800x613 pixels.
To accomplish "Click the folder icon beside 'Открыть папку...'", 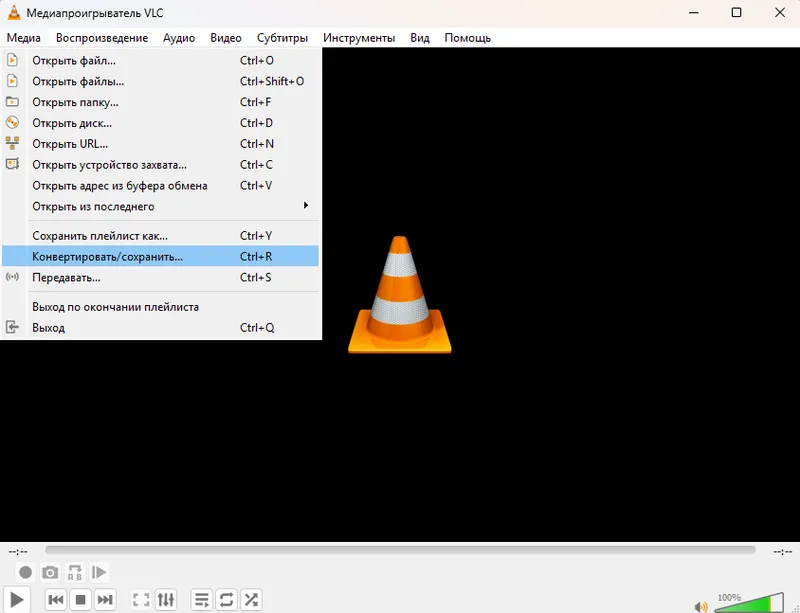I will click(x=12, y=102).
